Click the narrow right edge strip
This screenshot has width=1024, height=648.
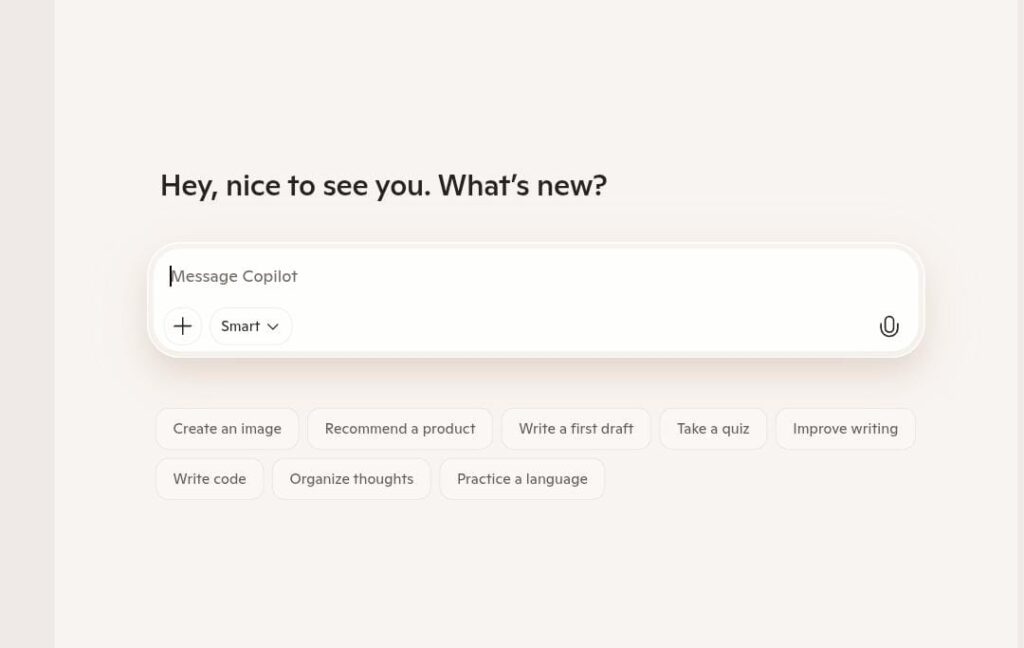point(1020,324)
